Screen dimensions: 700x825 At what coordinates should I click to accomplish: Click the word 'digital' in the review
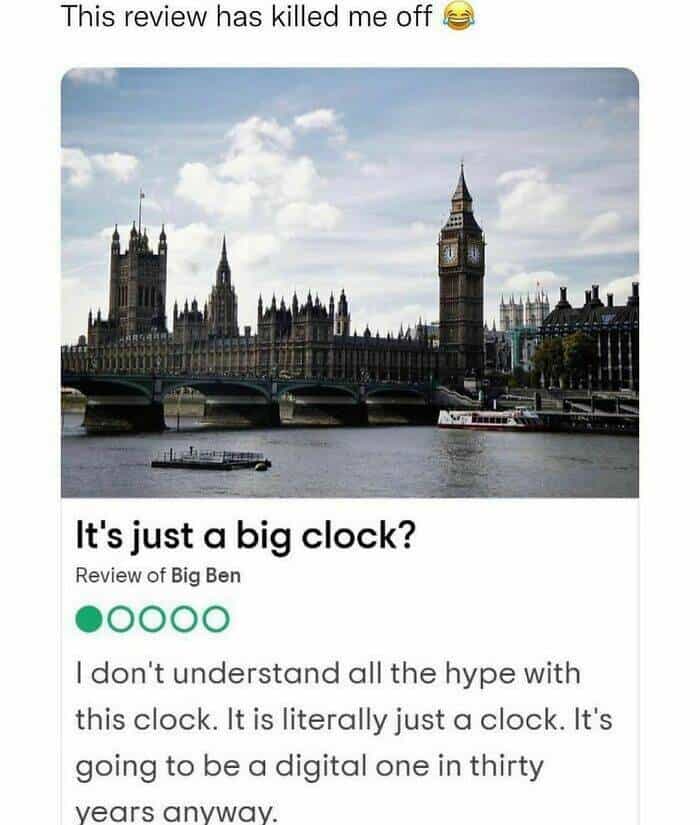coord(321,766)
